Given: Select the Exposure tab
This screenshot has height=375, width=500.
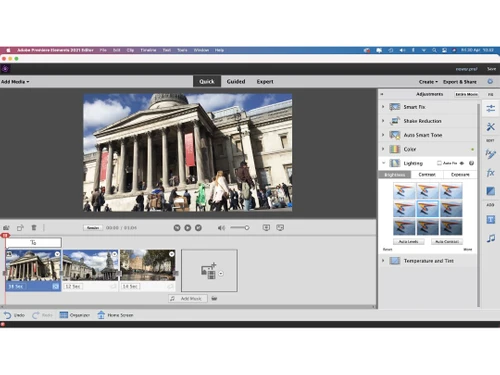Looking at the screenshot, I should coord(460,175).
